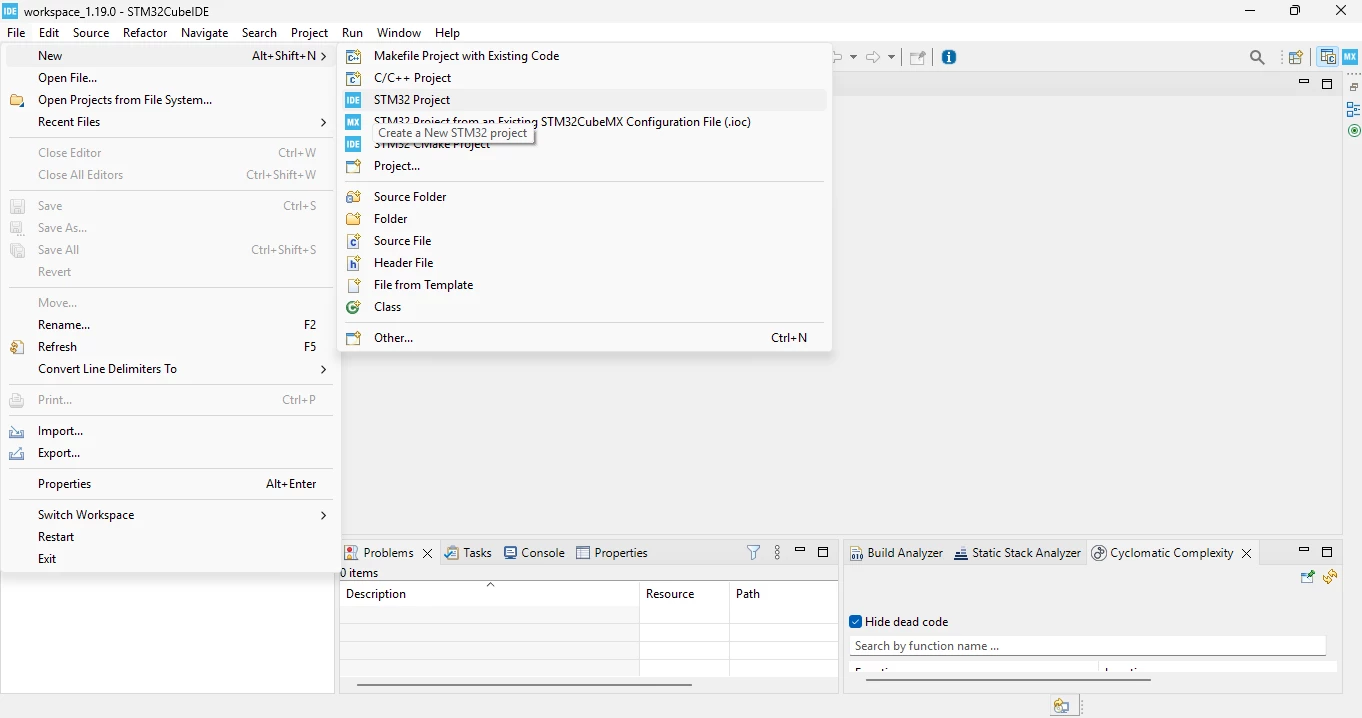Open the Run menu
This screenshot has height=718, width=1362.
[352, 33]
